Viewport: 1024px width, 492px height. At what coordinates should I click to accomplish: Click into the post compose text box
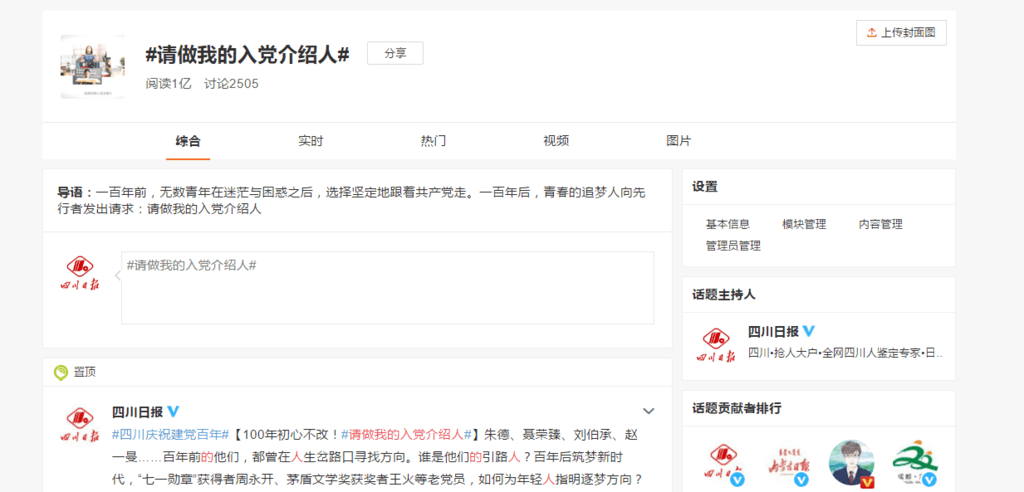coord(387,288)
